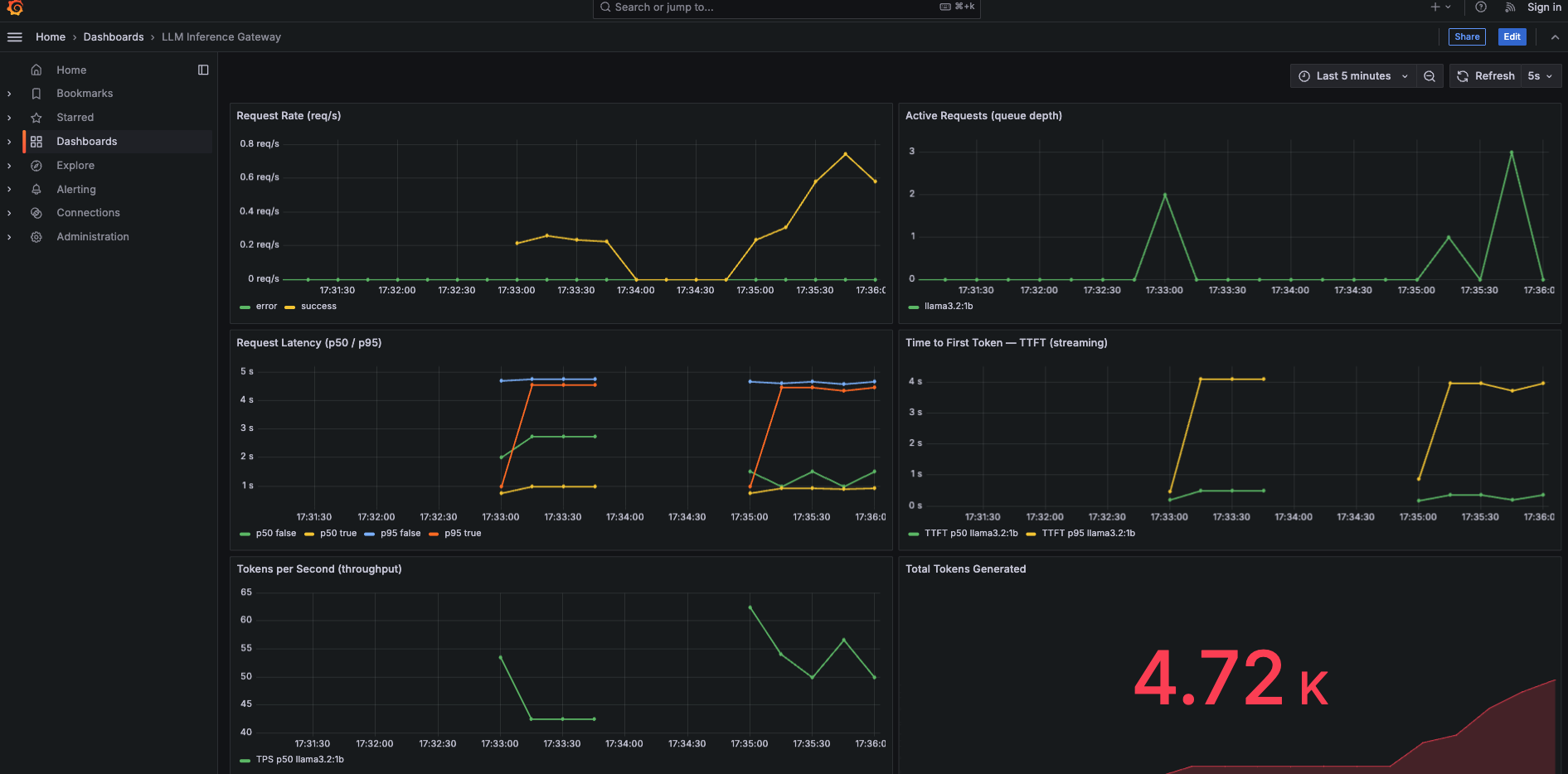The width and height of the screenshot is (1568, 774).
Task: Click the Search or jump to field
Action: coord(787,7)
